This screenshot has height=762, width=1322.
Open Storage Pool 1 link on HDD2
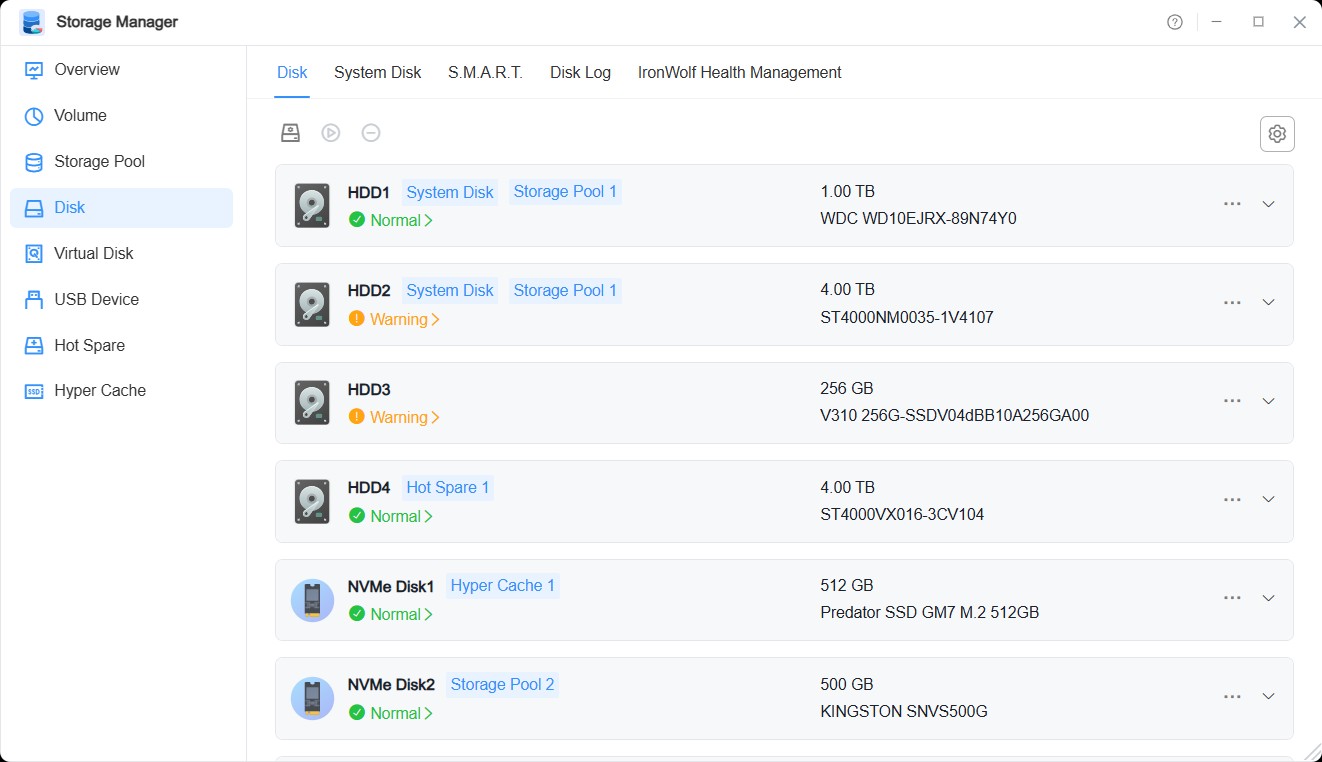click(x=565, y=289)
